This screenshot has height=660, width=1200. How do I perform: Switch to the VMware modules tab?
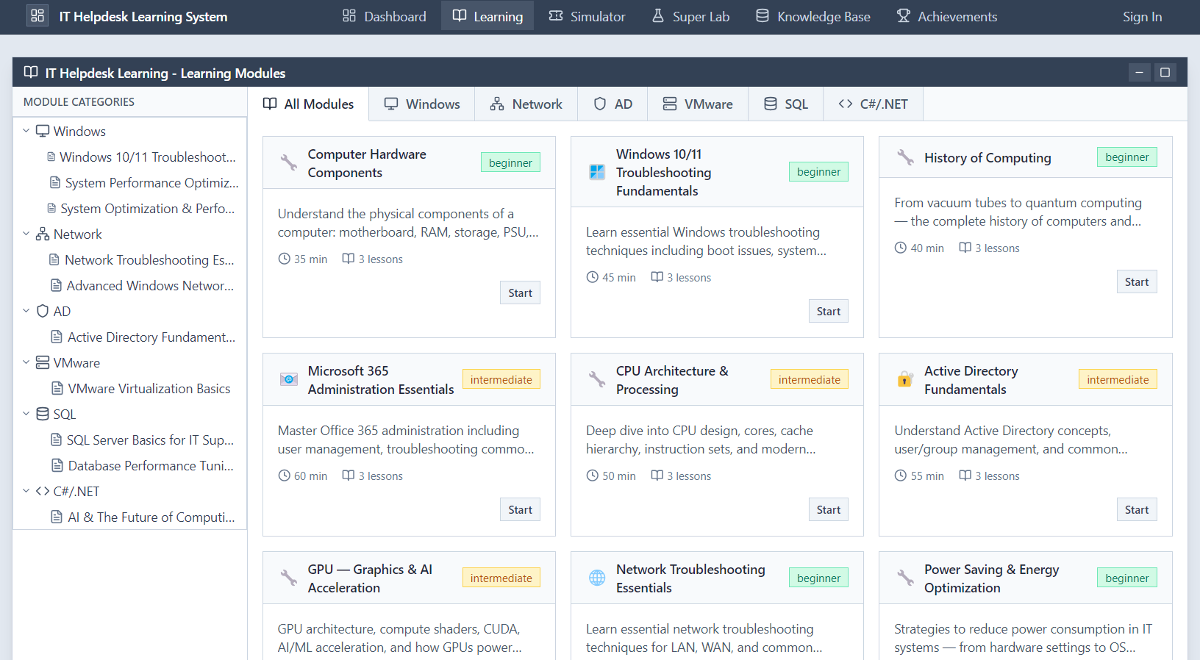click(698, 104)
